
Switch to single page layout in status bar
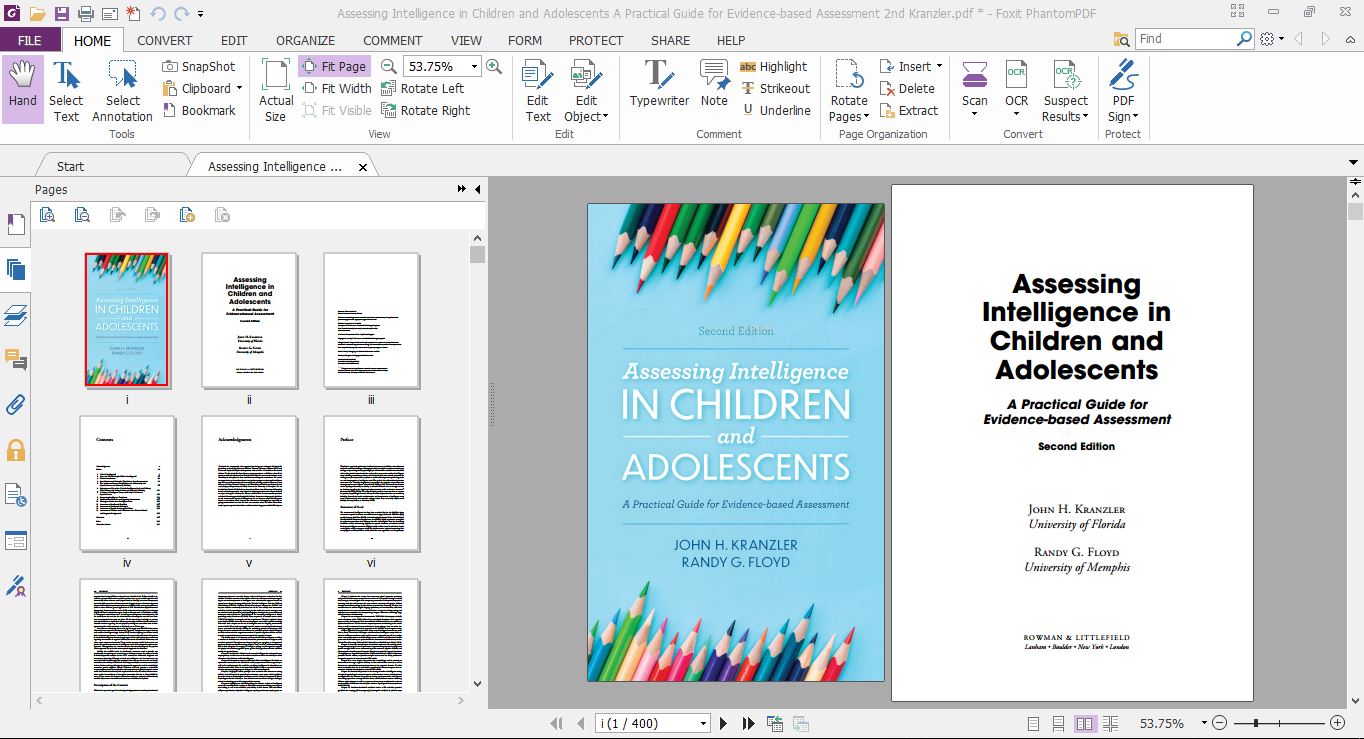coord(1034,723)
